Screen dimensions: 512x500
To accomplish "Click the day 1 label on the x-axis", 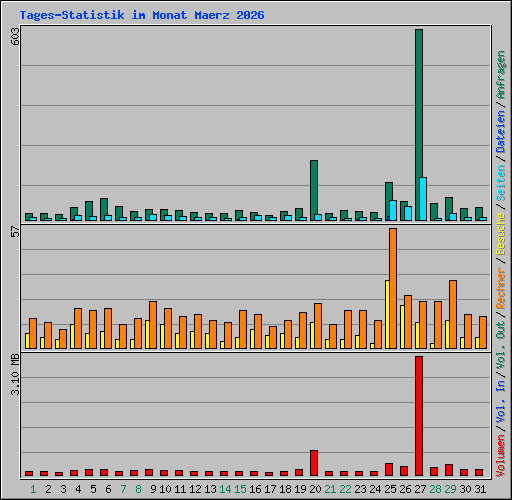I will (33, 489).
